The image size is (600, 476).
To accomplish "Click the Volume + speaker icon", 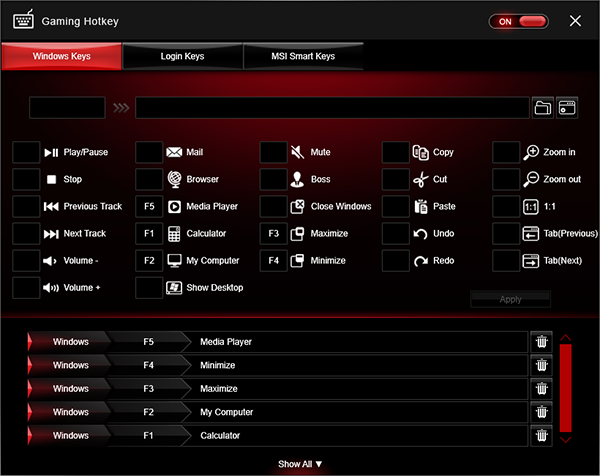I will (51, 288).
